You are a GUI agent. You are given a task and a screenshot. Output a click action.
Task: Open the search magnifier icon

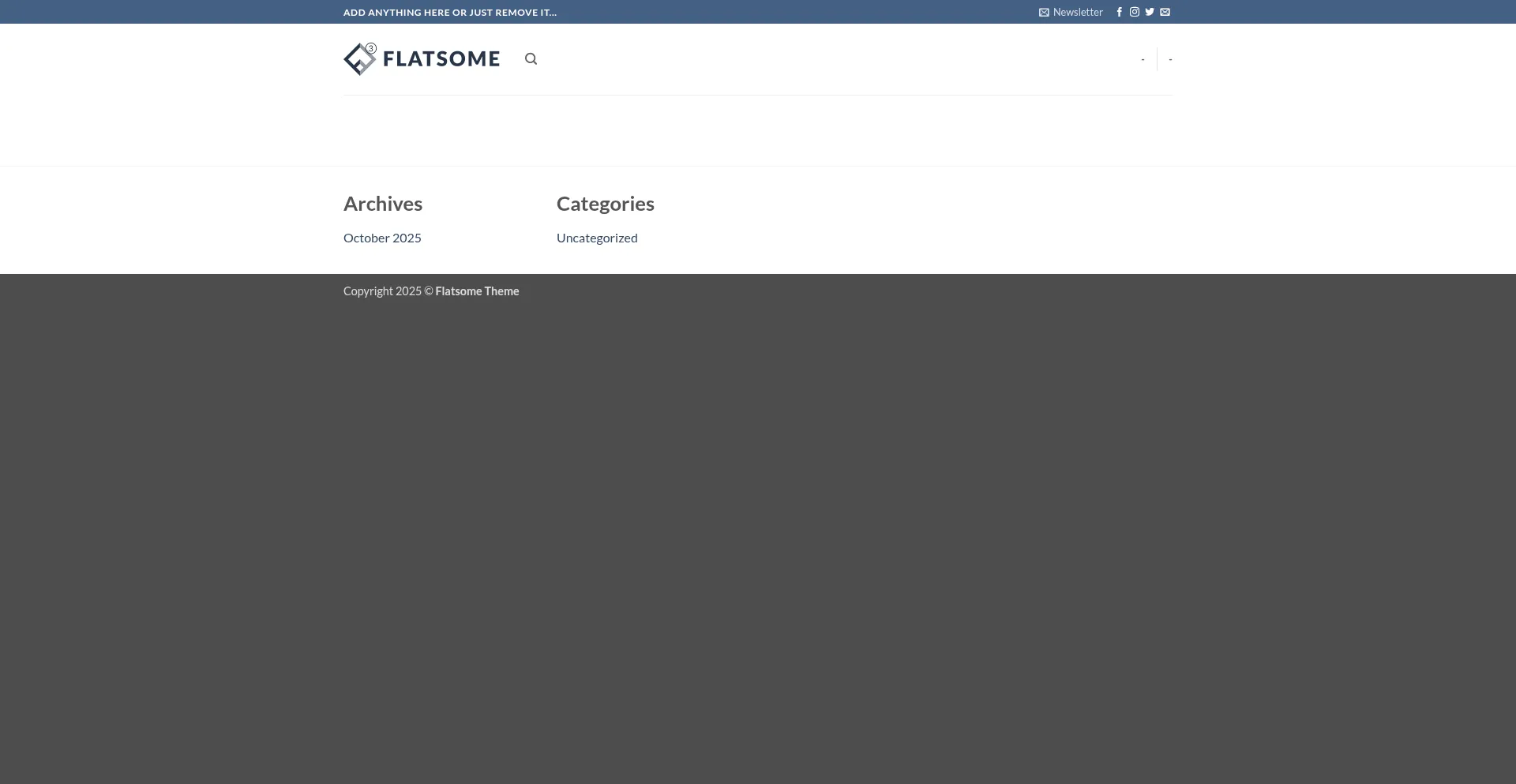click(x=531, y=59)
